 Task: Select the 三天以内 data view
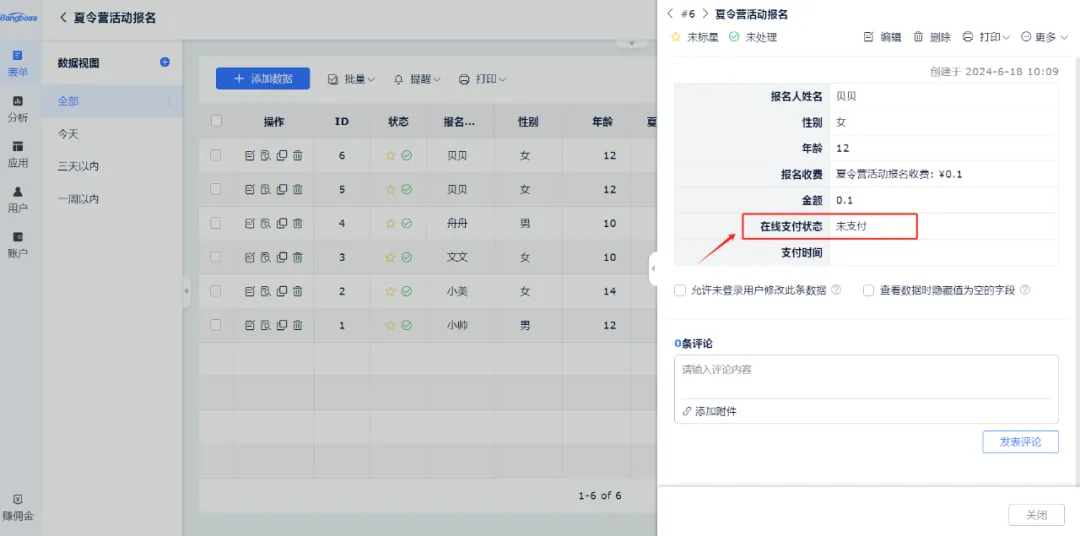[x=78, y=166]
